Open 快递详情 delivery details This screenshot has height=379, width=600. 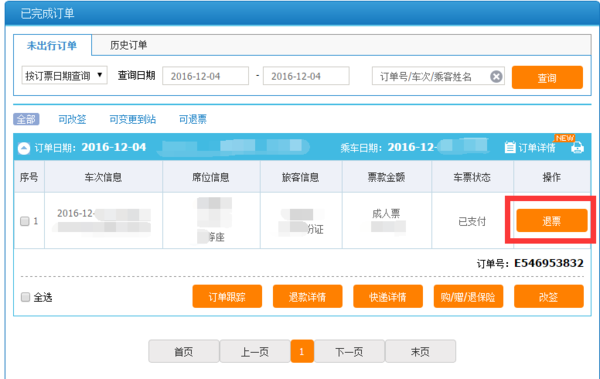coord(388,296)
